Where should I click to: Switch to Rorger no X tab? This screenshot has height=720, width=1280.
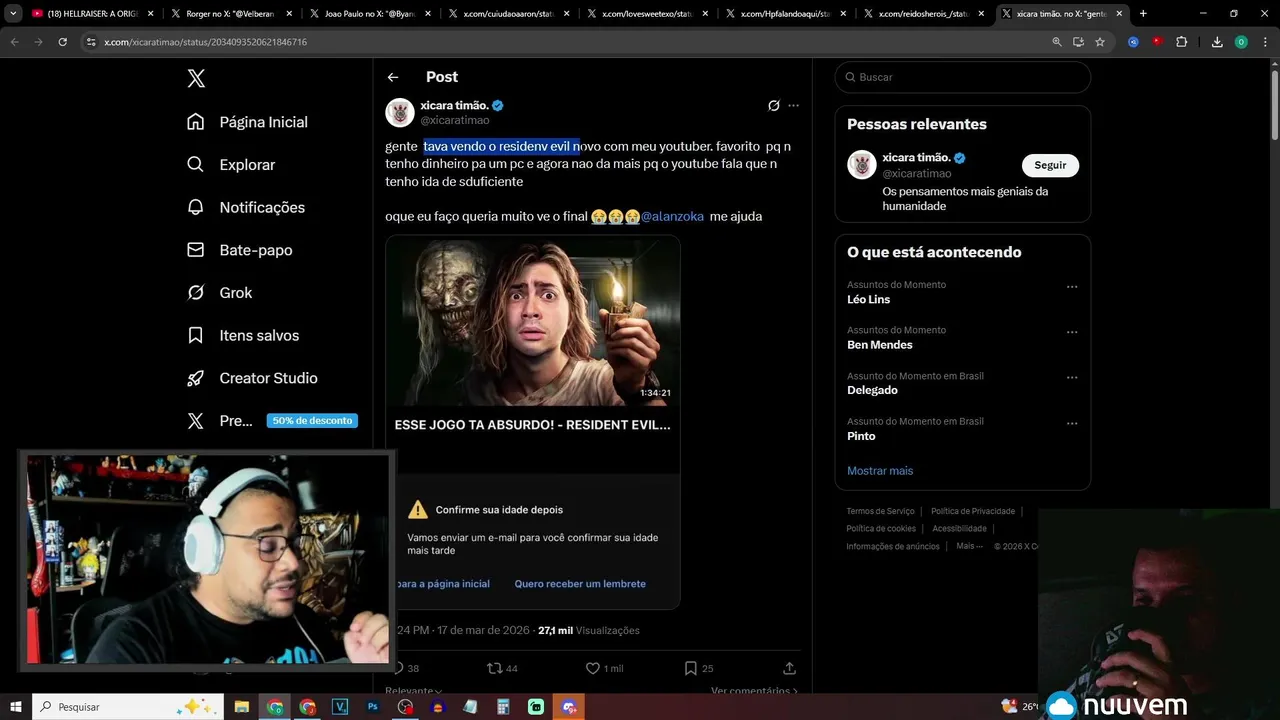point(231,14)
